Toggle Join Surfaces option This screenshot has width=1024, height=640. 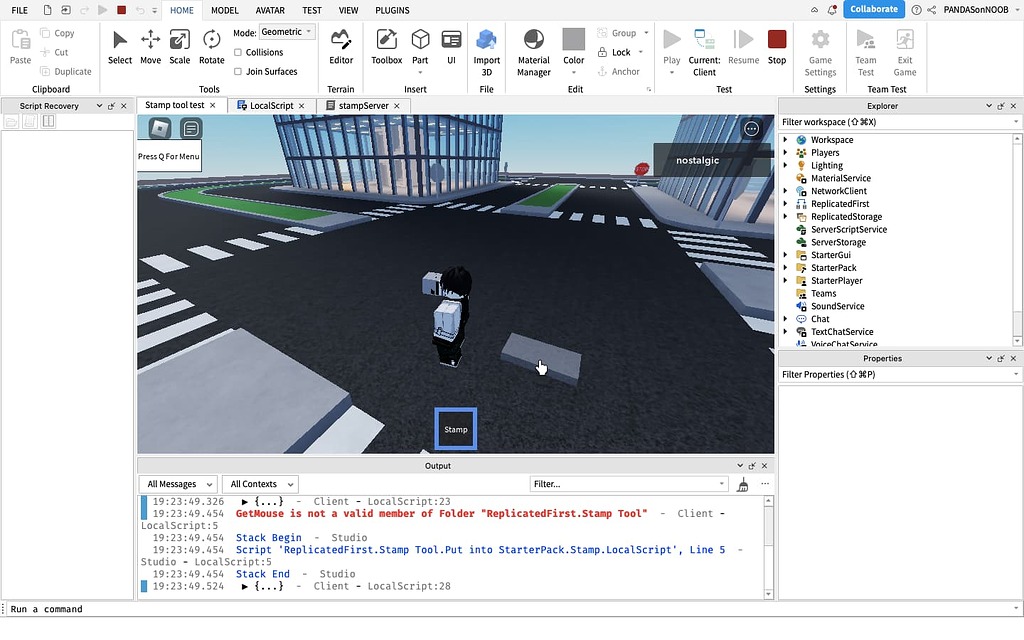point(240,71)
